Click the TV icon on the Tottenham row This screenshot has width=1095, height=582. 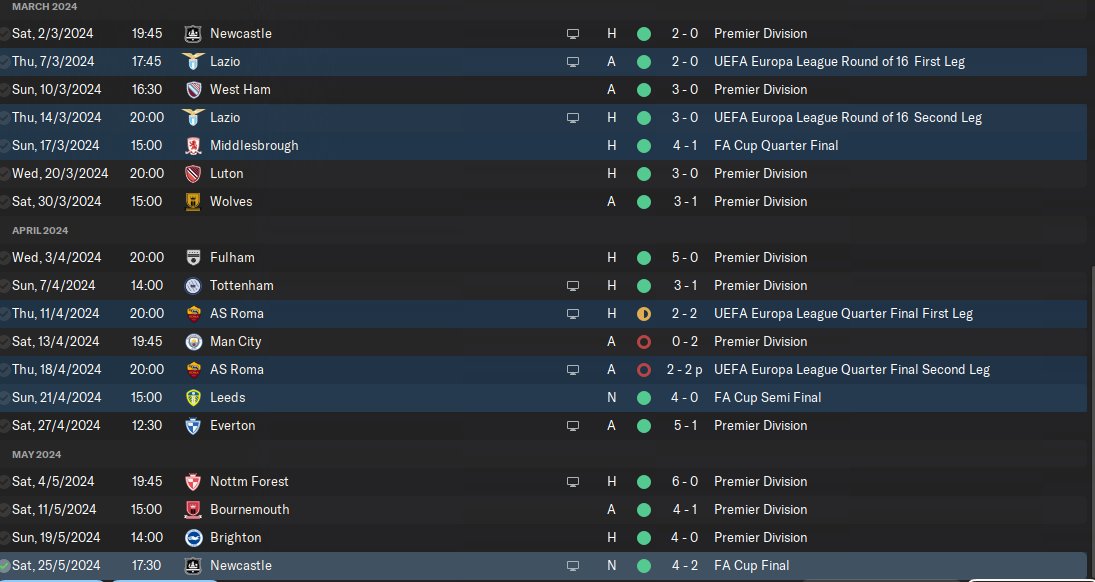click(x=573, y=285)
